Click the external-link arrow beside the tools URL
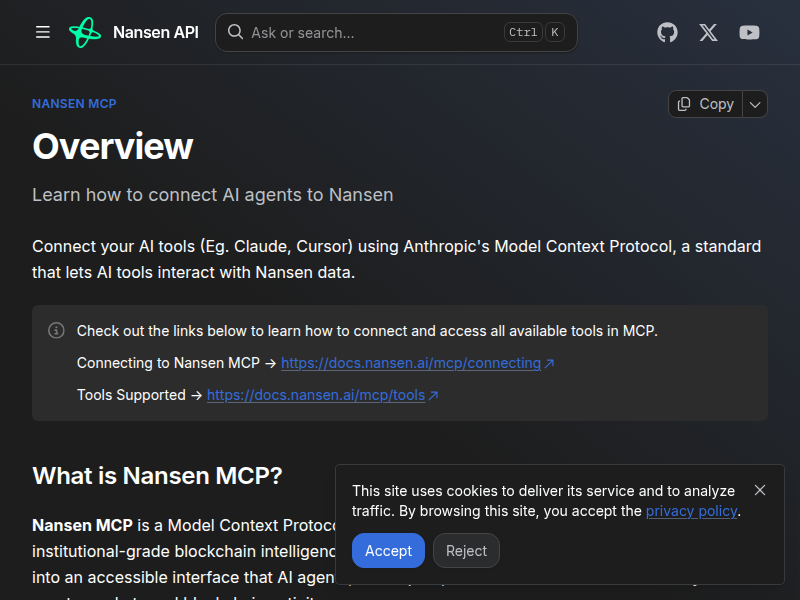 coord(434,395)
